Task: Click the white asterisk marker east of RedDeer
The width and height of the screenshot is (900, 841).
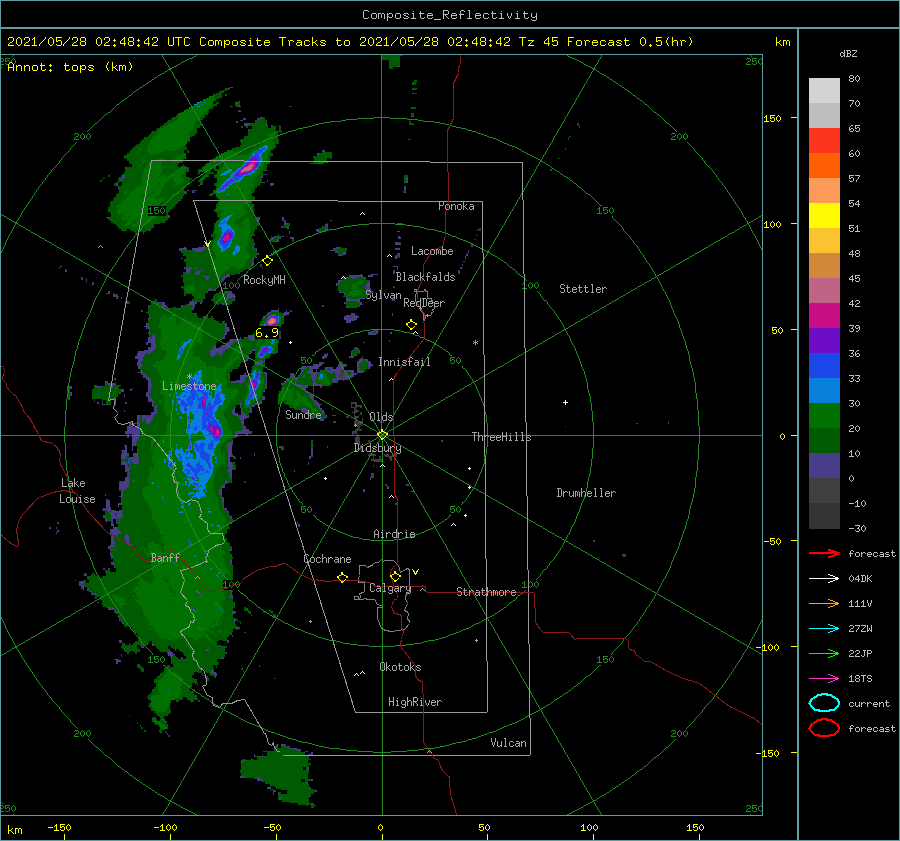Action: click(475, 343)
